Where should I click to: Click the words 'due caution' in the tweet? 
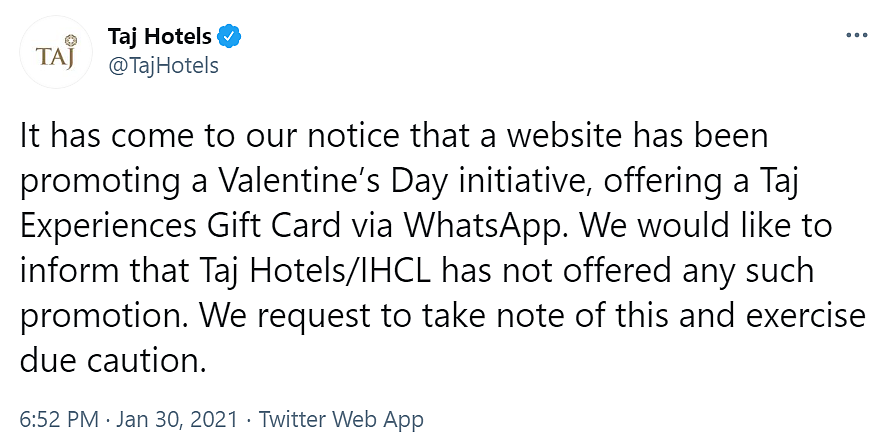coord(112,360)
